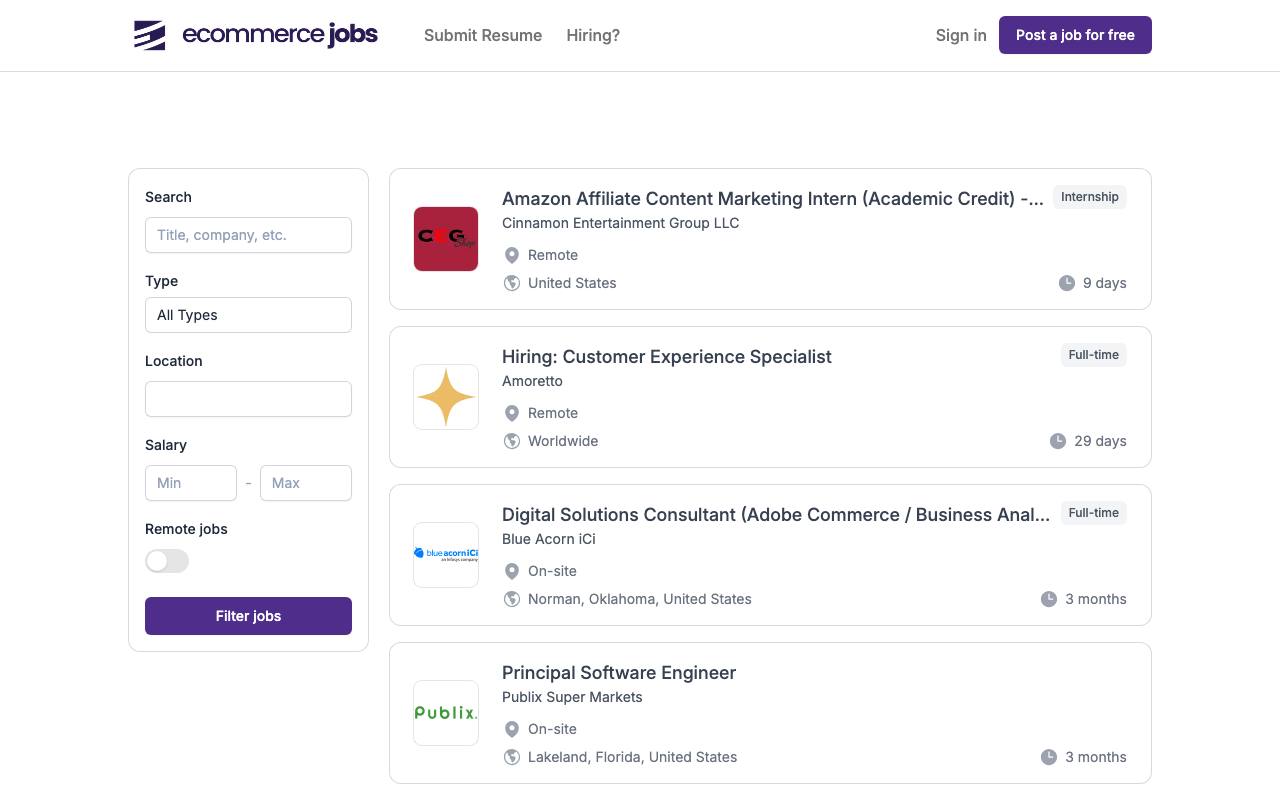This screenshot has width=1280, height=800.
Task: Open Hiring: Customer Experience Specialist listing
Action: click(667, 357)
